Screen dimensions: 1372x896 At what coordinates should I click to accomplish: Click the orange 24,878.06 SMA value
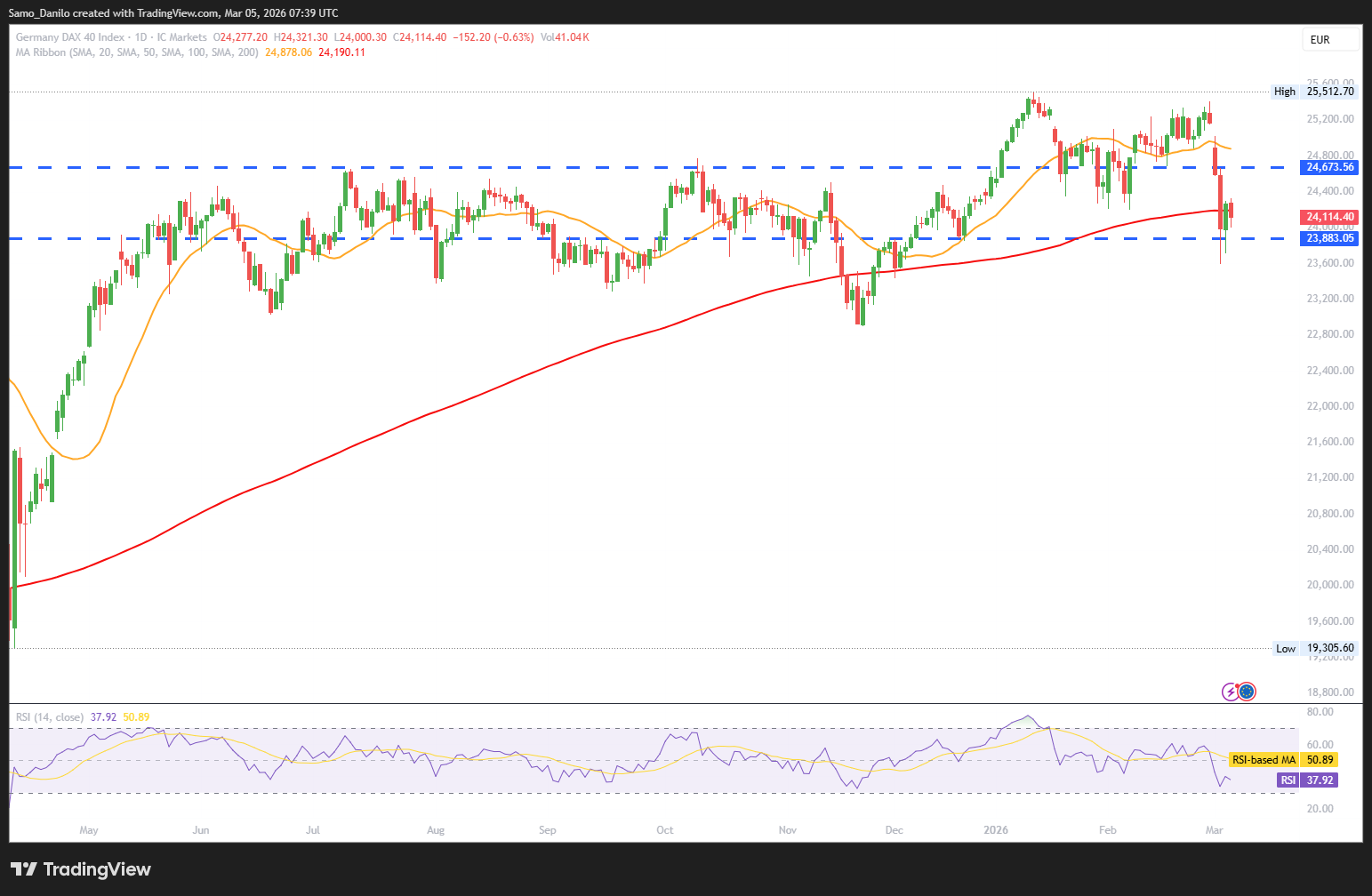tap(288, 52)
